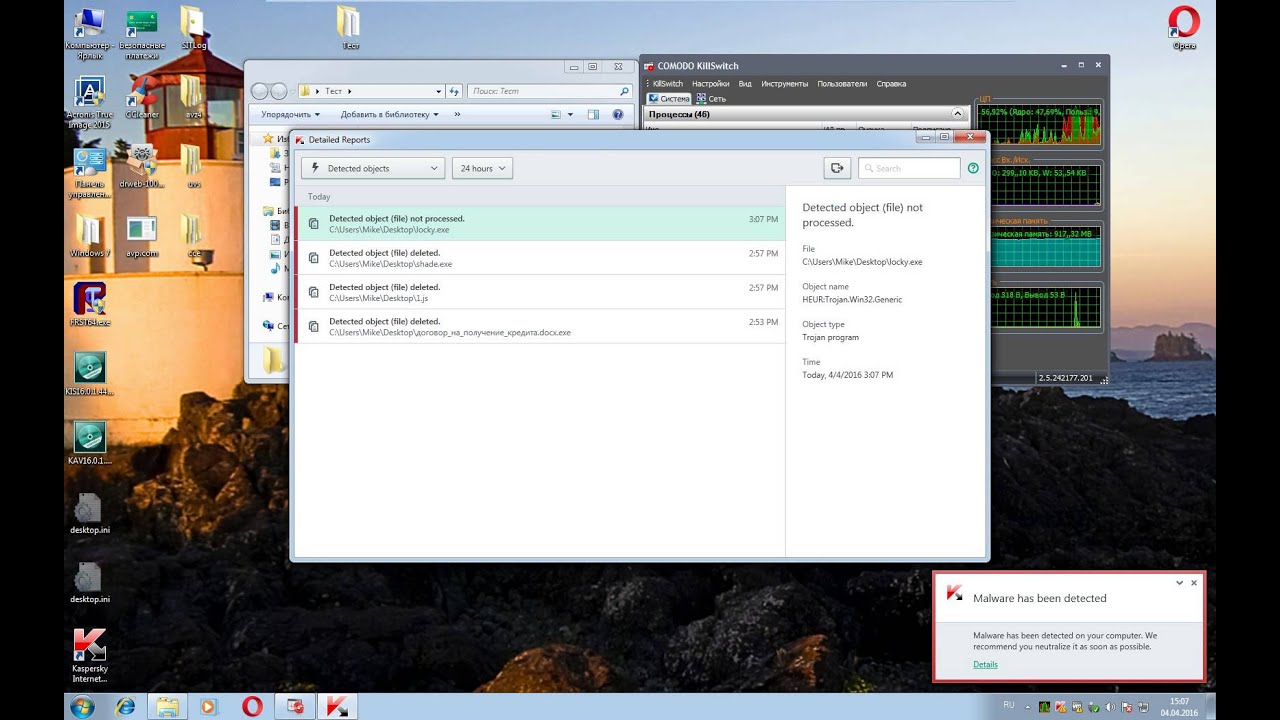Open the Настройки menu in KillSwitch
Image resolution: width=1280 pixels, height=720 pixels.
(710, 84)
